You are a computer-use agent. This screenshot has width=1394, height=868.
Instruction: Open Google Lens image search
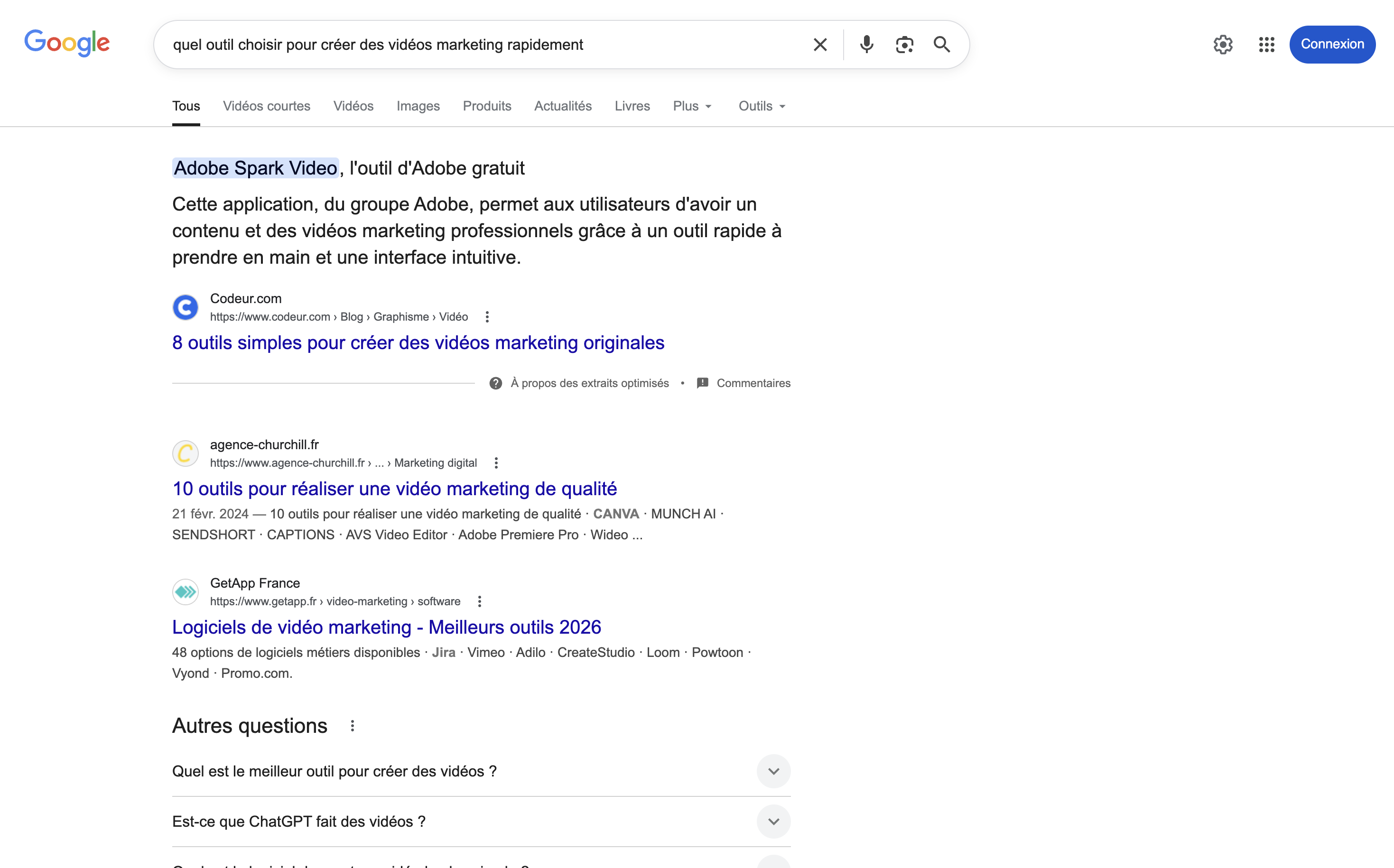[x=904, y=44]
